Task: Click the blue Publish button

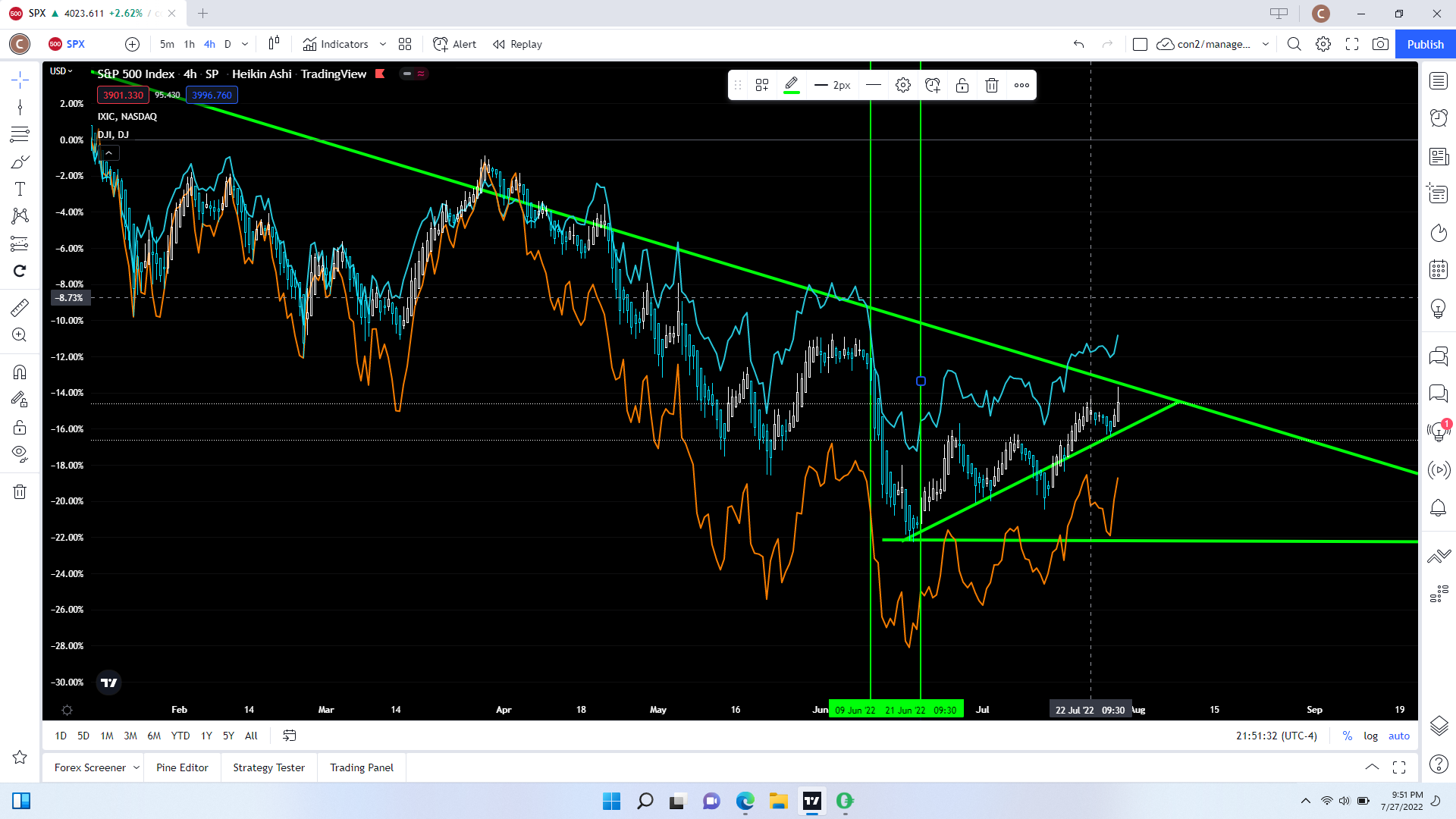Action: pyautogui.click(x=1425, y=44)
